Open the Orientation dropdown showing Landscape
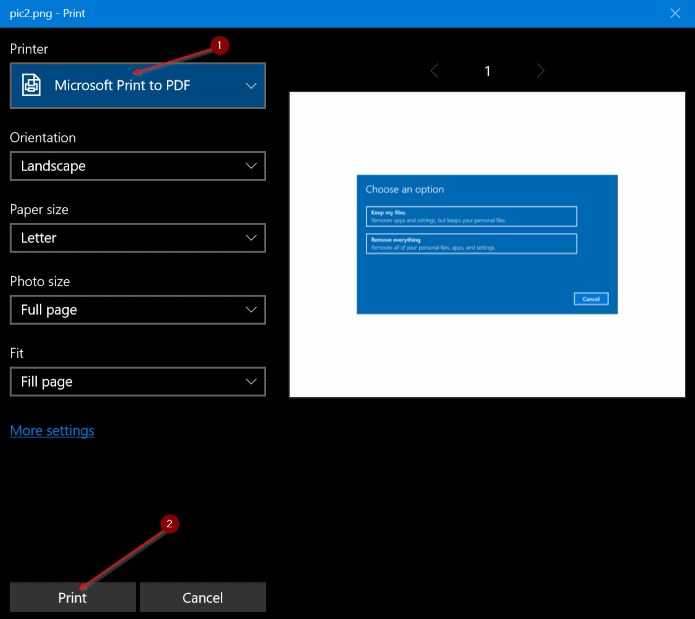 138,166
